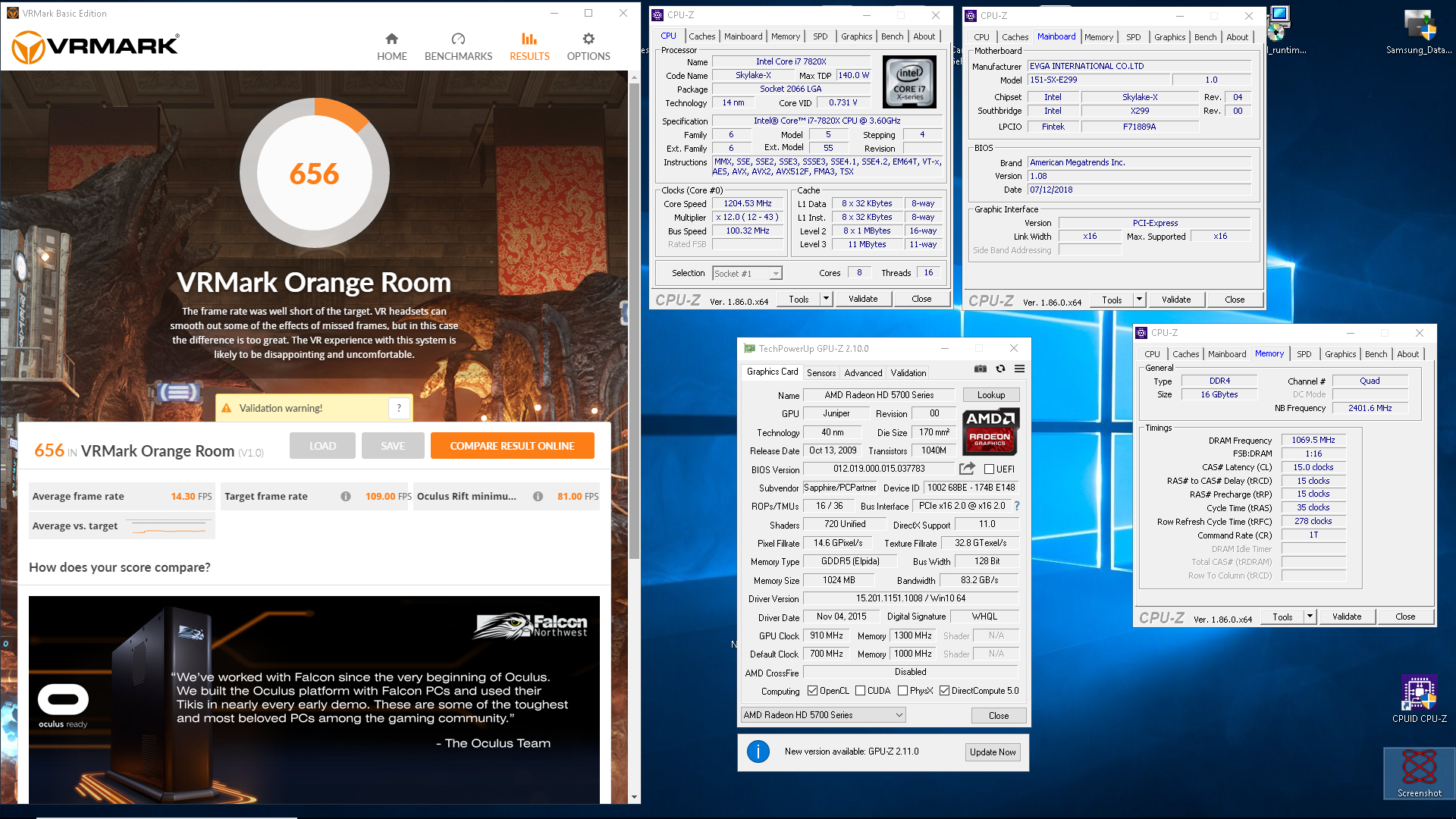Click the Validation warning triangle icon
The image size is (1456, 819).
[x=226, y=408]
